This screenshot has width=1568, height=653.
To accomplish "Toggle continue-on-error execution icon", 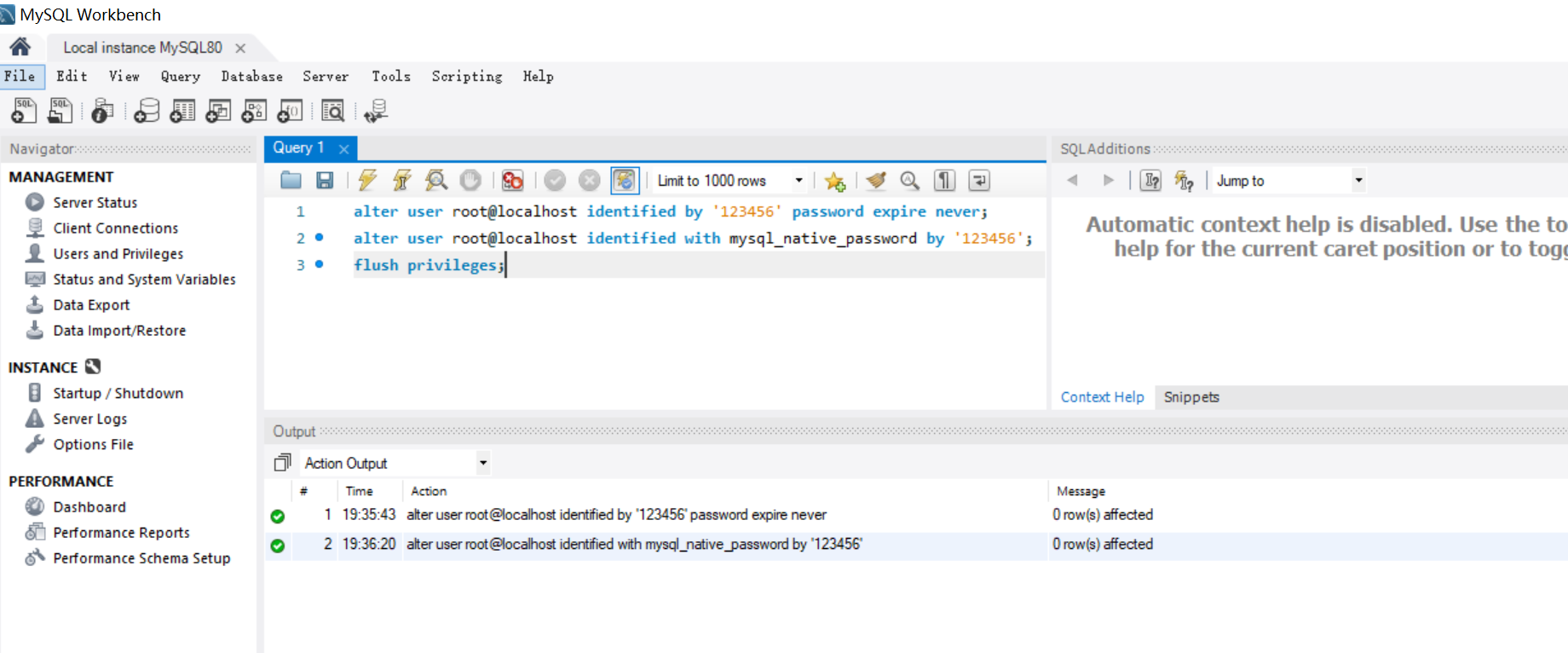I will coord(512,180).
